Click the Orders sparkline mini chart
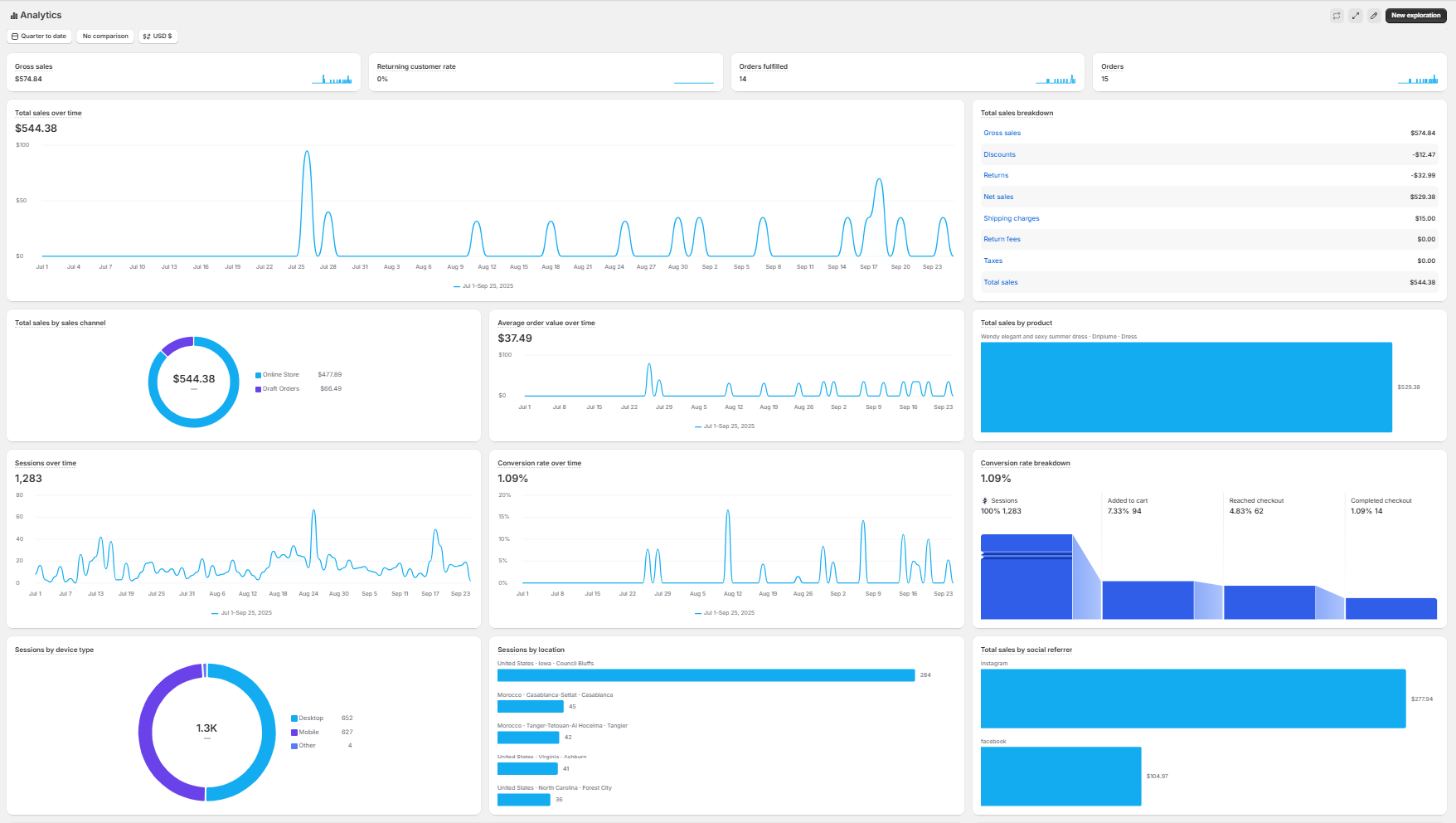Image resolution: width=1456 pixels, height=823 pixels. (x=1418, y=80)
